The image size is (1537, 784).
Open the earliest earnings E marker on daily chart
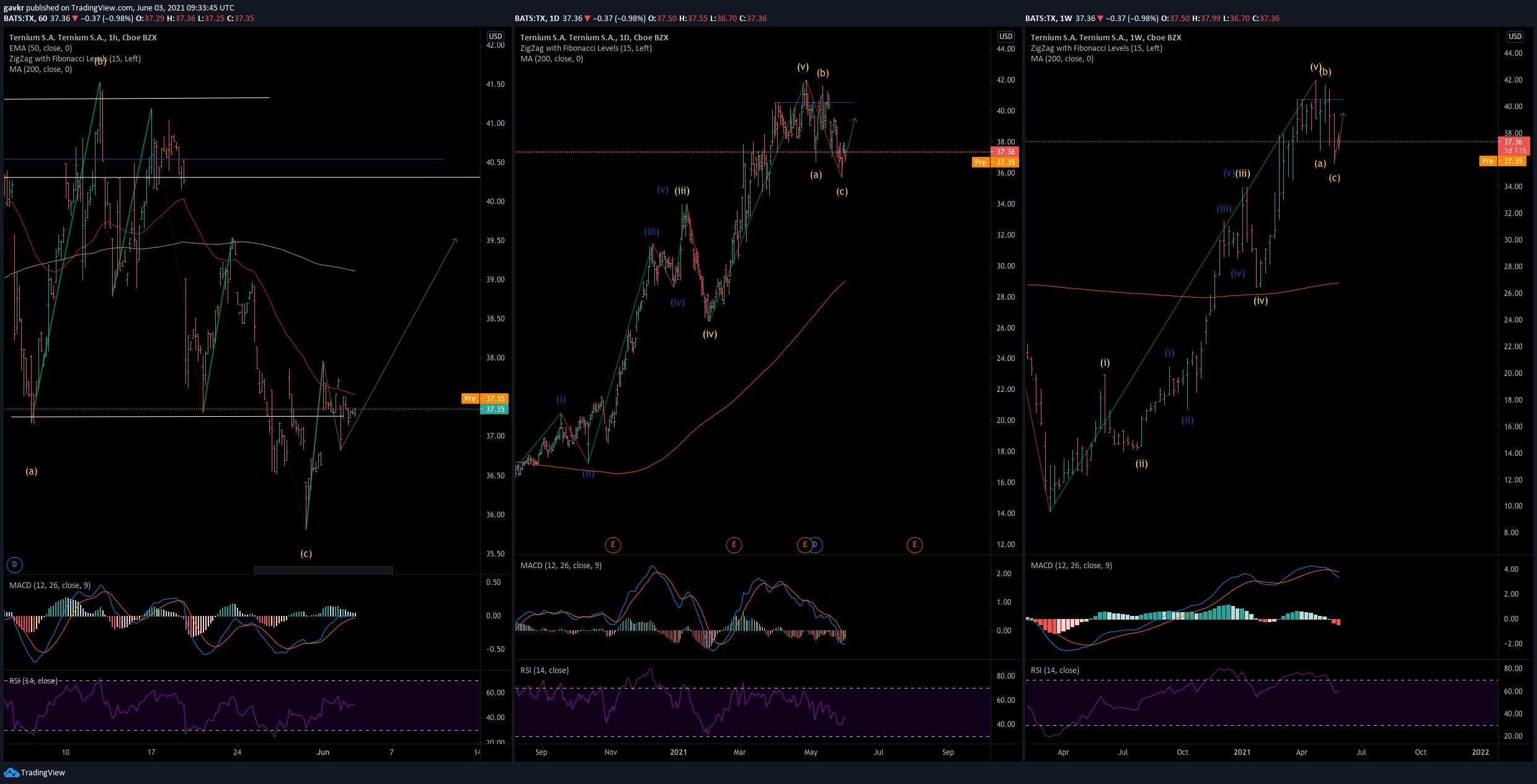613,545
